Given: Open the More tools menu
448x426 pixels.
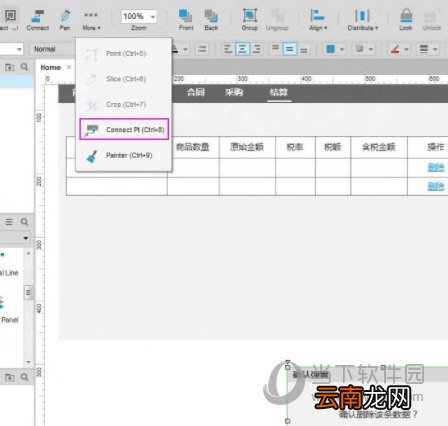Looking at the screenshot, I should 91,20.
